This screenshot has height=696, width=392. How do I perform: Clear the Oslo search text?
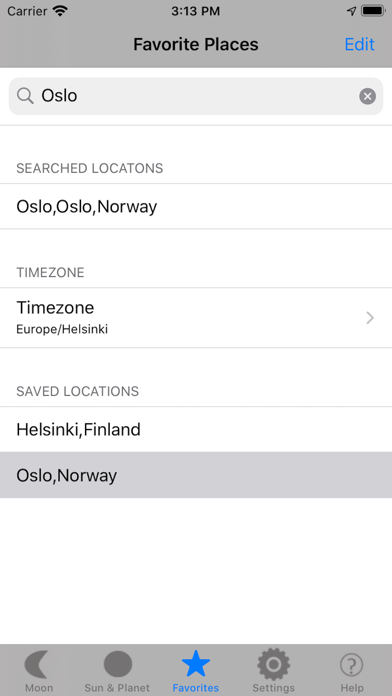pyautogui.click(x=368, y=96)
